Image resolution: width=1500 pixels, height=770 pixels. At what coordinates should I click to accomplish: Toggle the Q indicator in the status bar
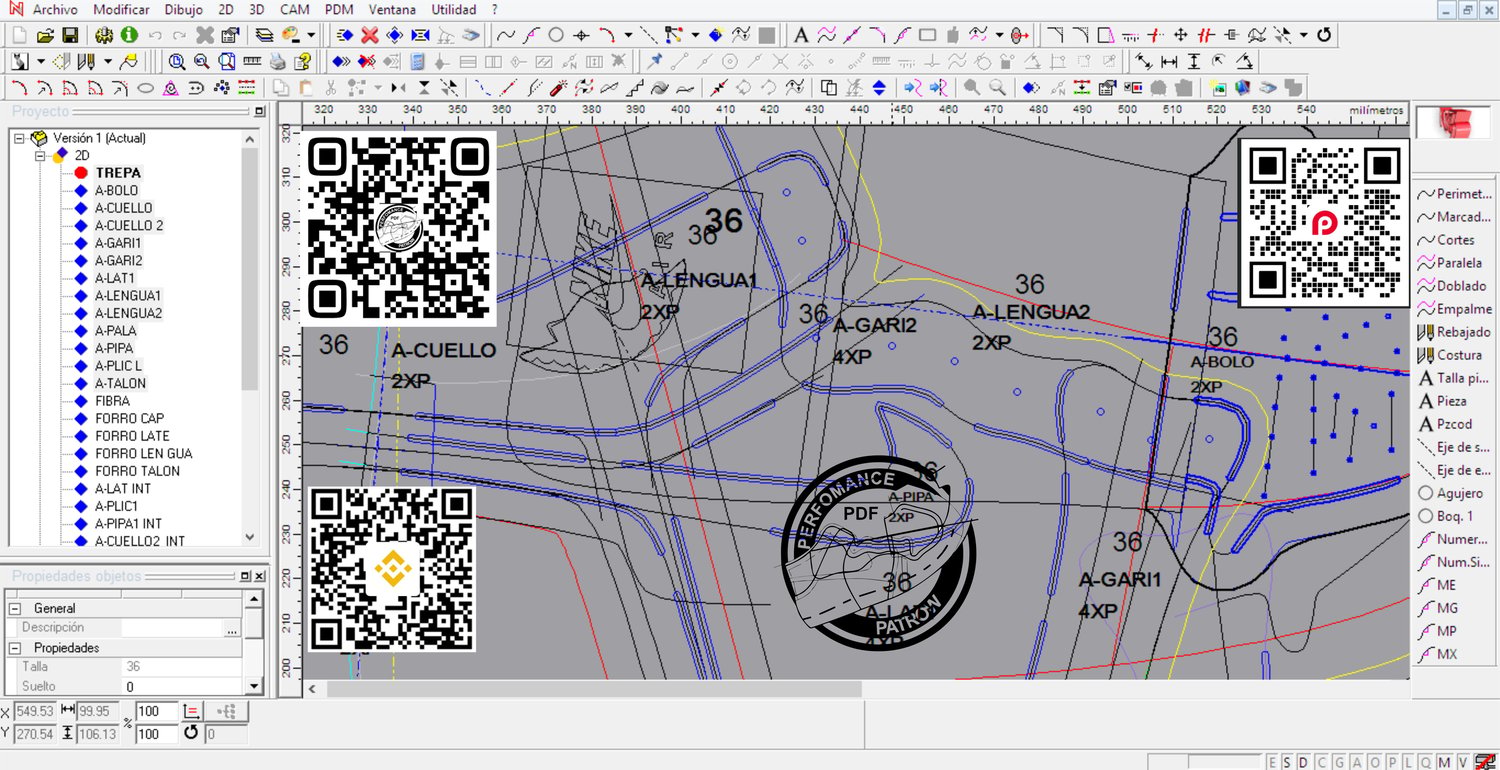tap(1424, 762)
